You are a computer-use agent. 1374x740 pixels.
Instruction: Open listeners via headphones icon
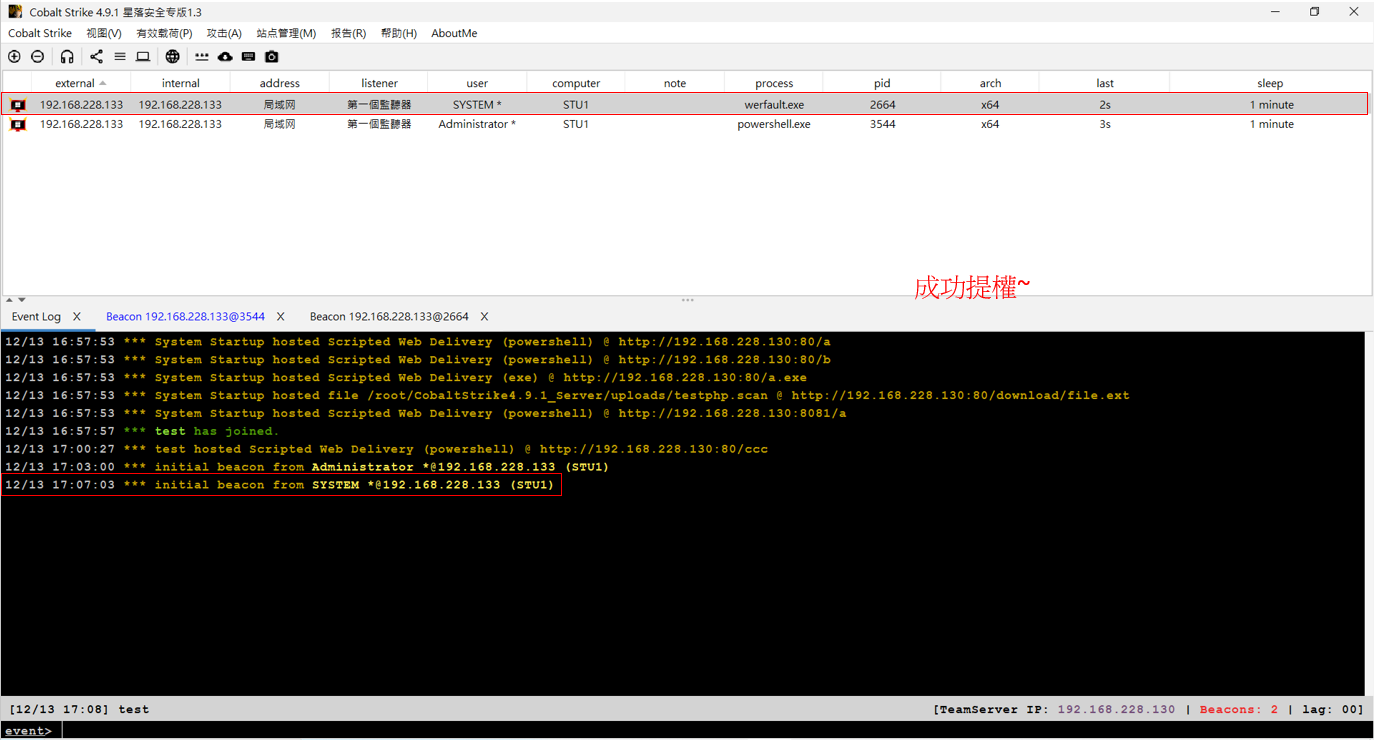67,57
